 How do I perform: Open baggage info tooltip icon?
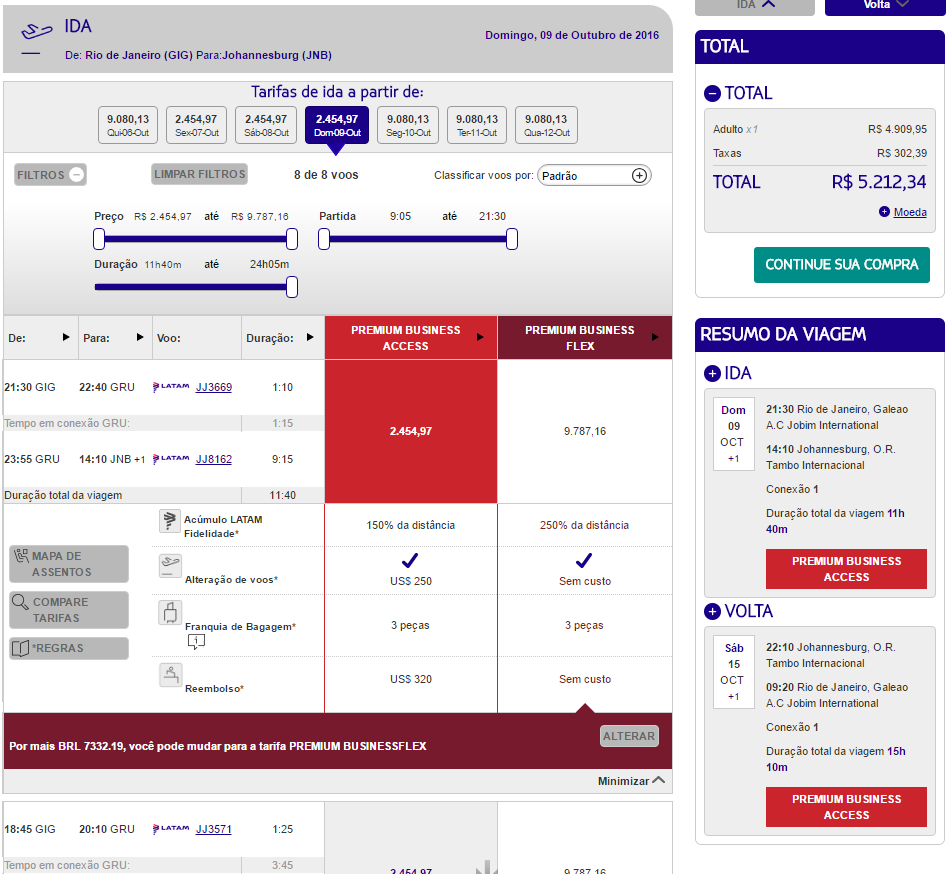[x=196, y=641]
